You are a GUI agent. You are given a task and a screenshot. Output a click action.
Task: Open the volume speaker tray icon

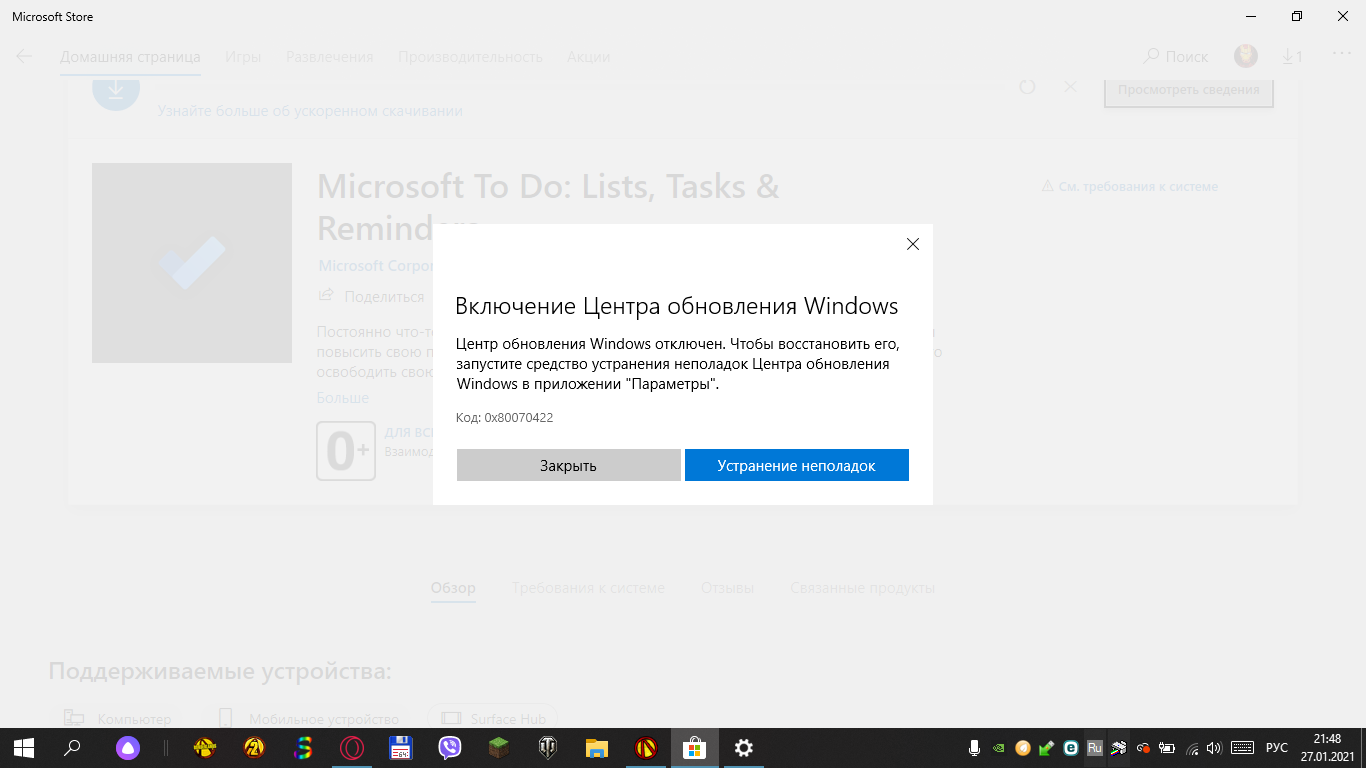coord(1215,748)
